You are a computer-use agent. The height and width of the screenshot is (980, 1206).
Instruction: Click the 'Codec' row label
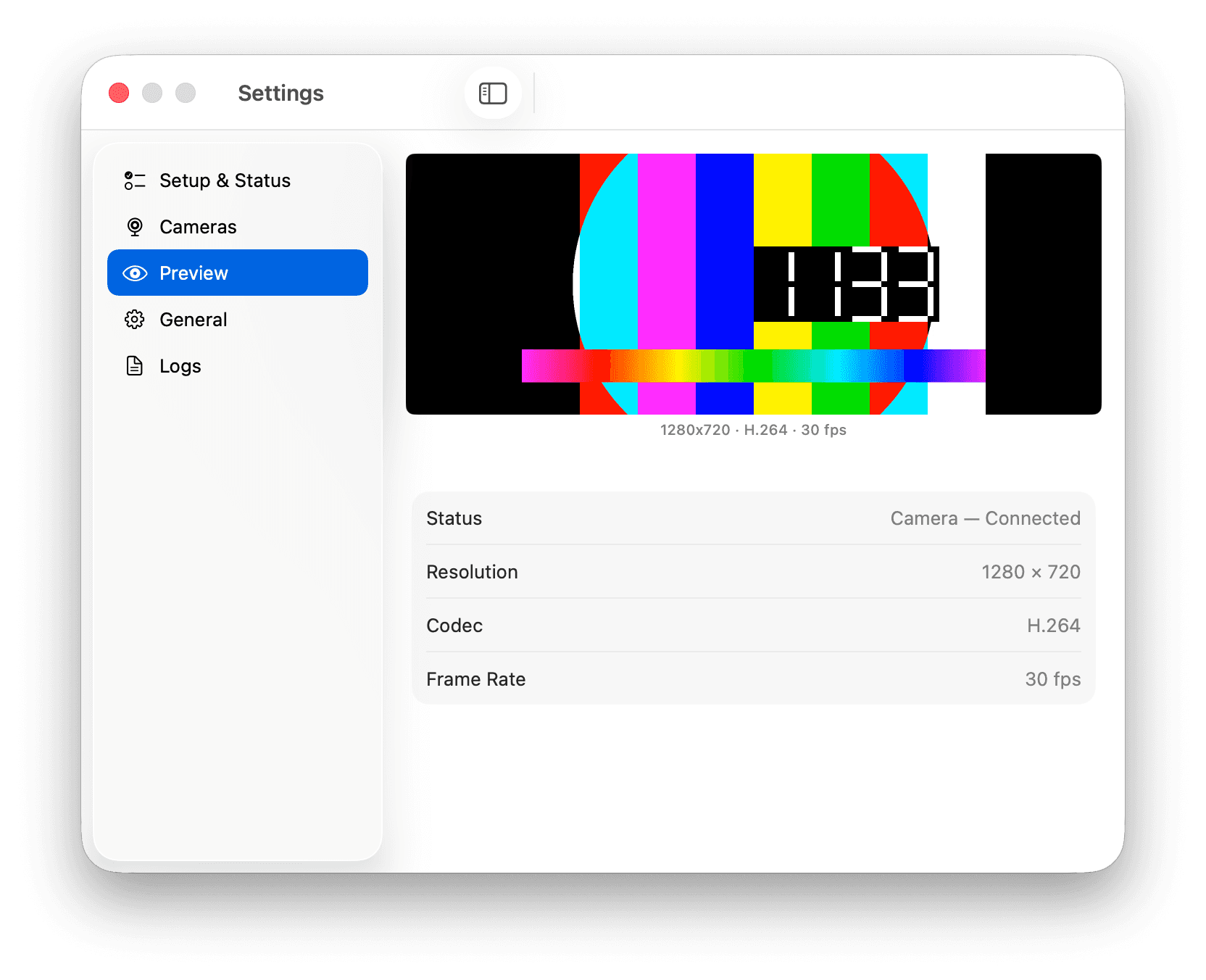click(x=454, y=626)
